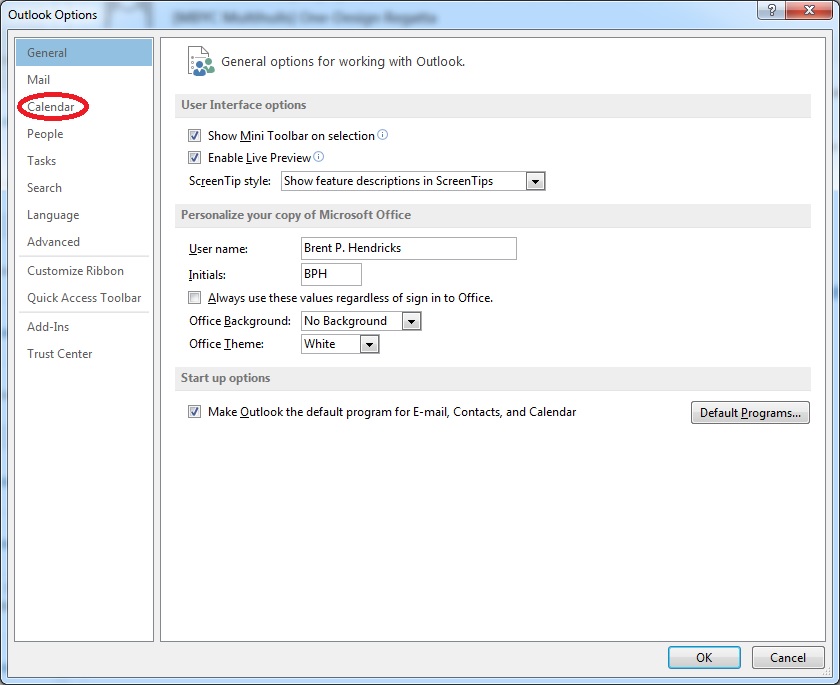Click the Default Programs button
This screenshot has width=840, height=685.
click(x=750, y=413)
